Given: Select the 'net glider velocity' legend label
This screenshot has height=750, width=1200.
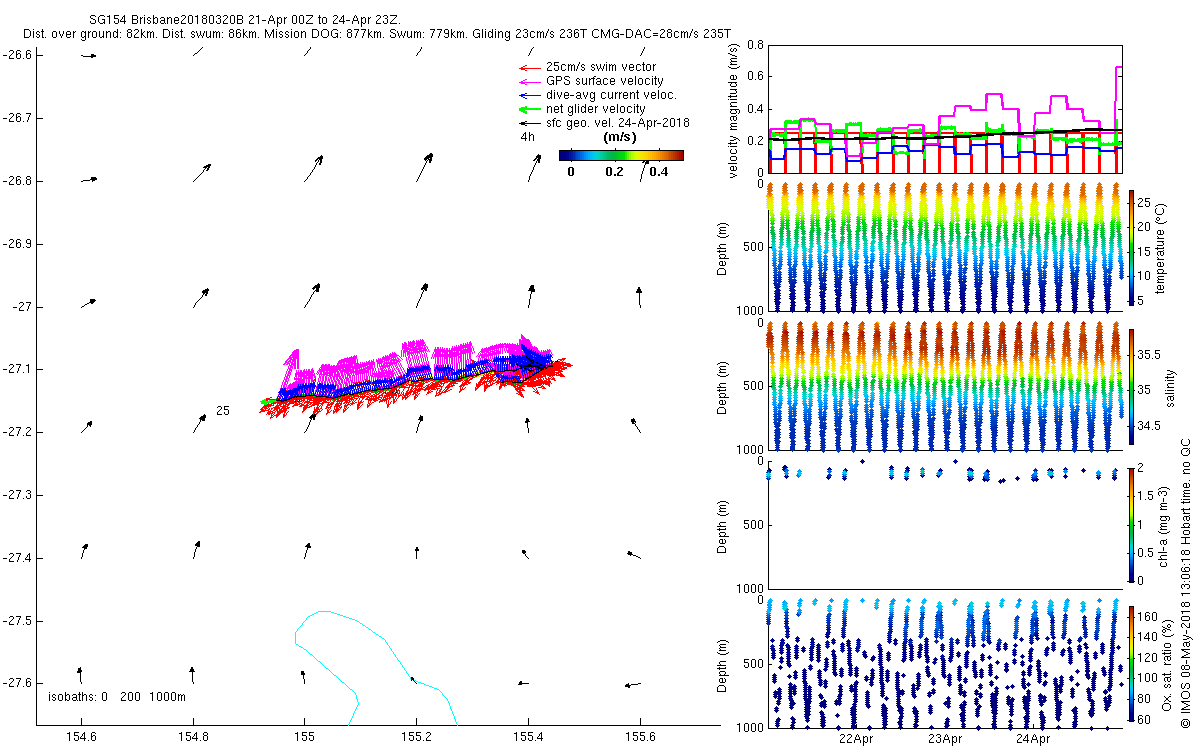Looking at the screenshot, I should coord(596,109).
